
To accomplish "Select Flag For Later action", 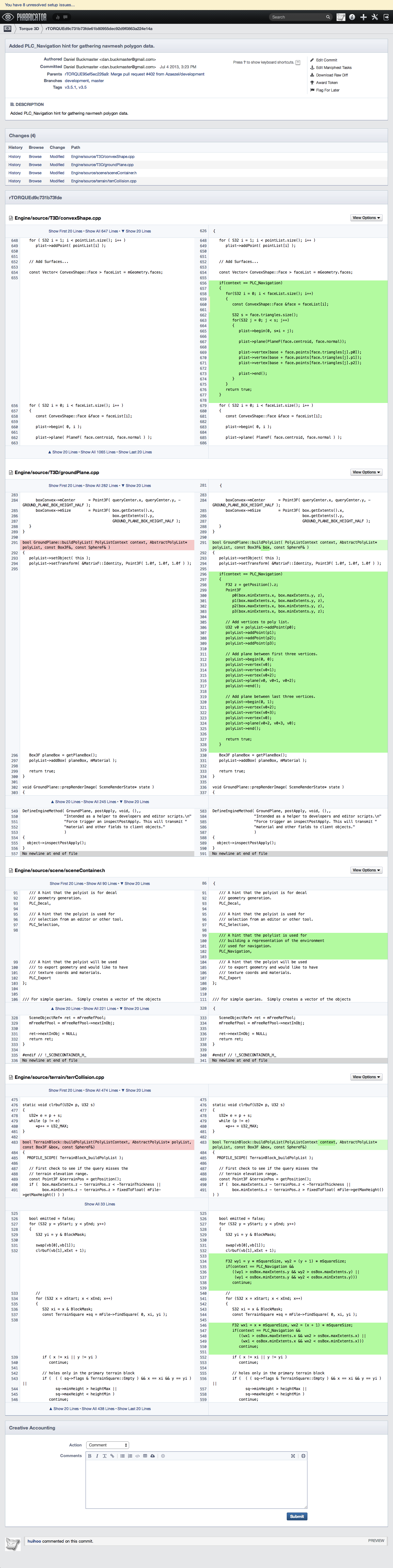I will point(327,90).
